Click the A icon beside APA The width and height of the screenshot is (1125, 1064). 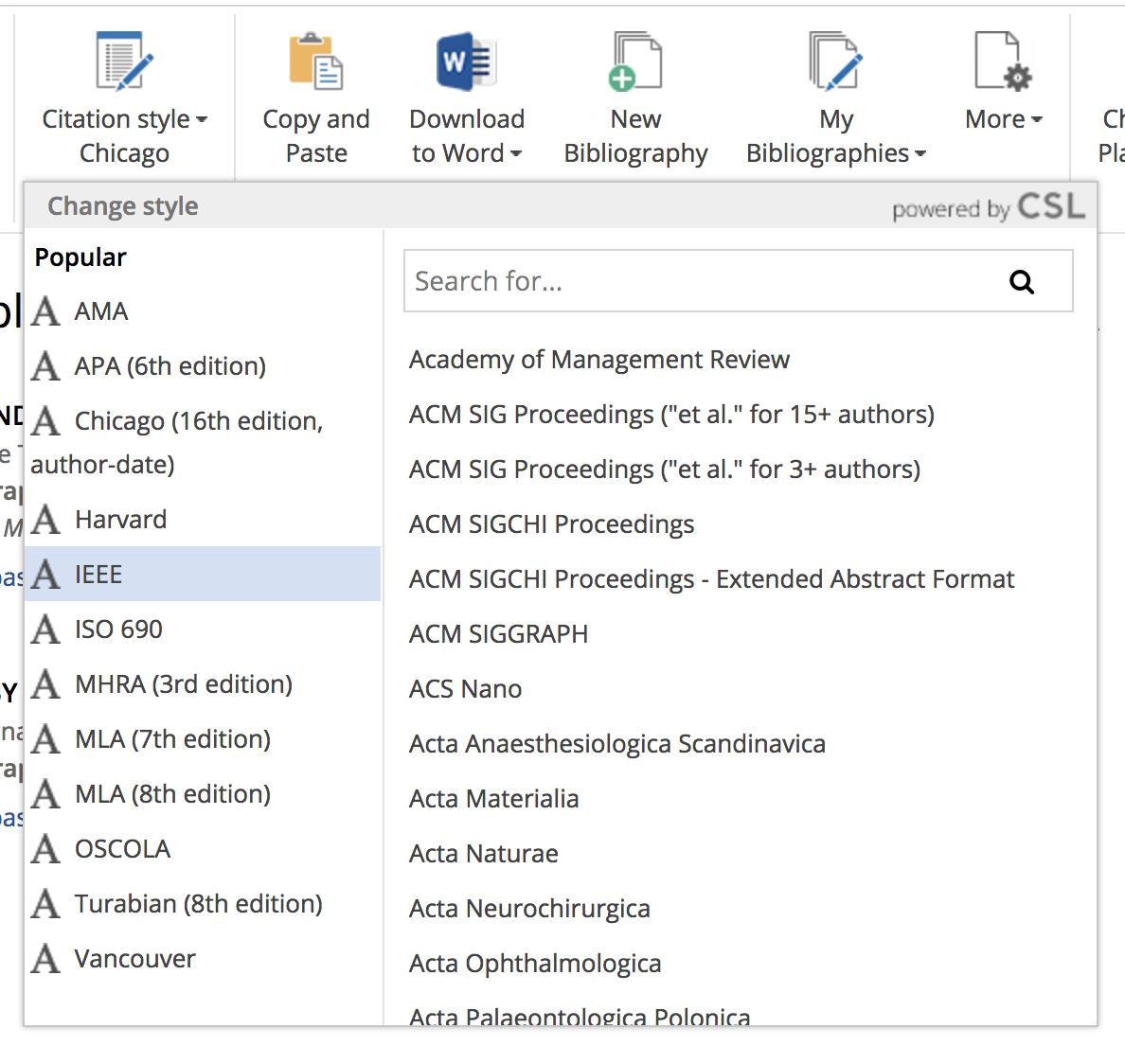(x=45, y=365)
